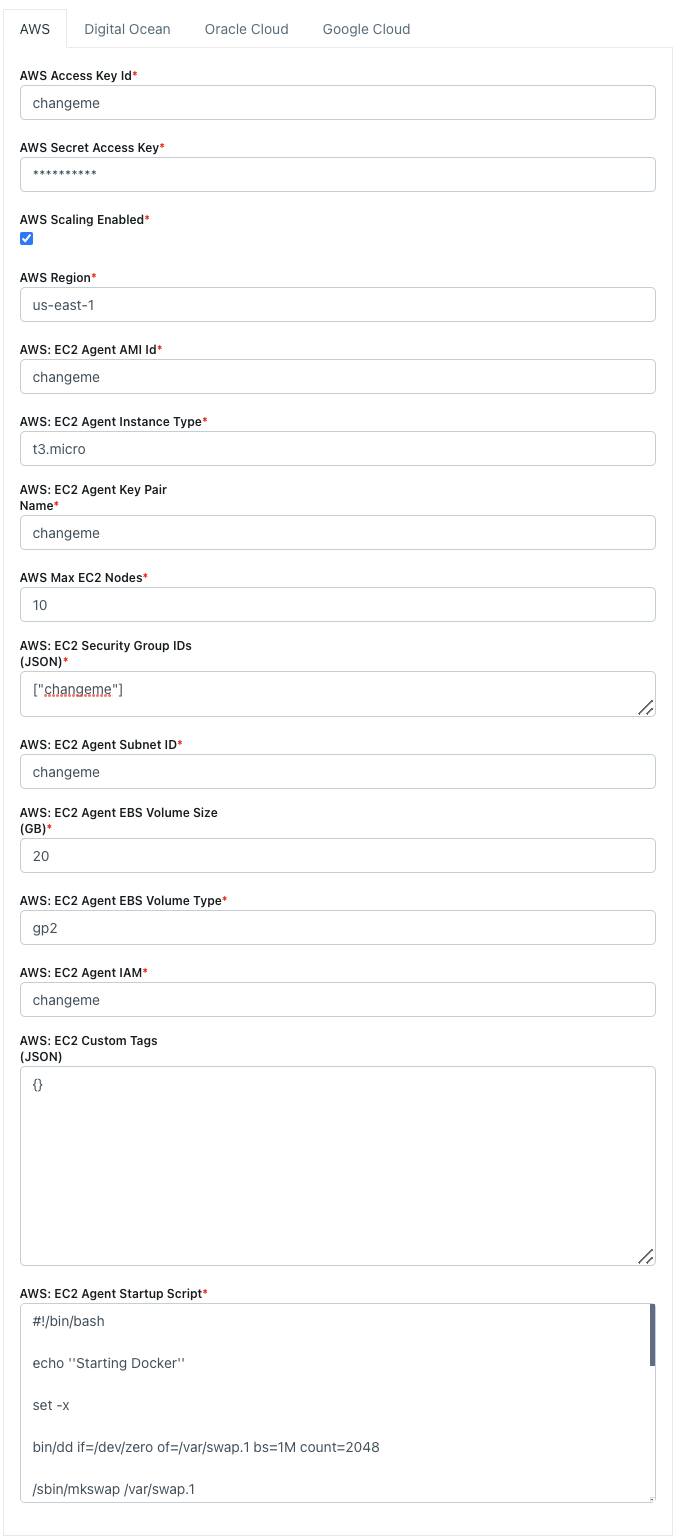
Task: Focus the EC2 Agent Key Pair Name field
Action: tap(337, 533)
